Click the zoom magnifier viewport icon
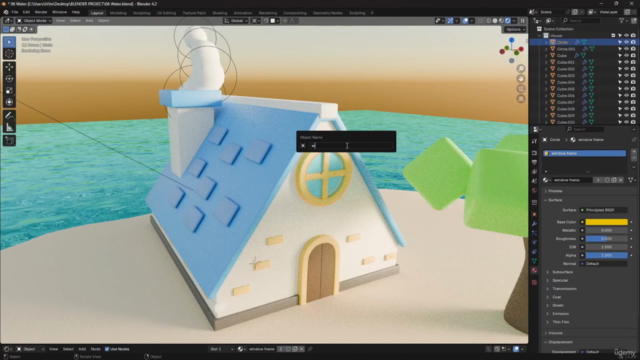 [x=521, y=69]
